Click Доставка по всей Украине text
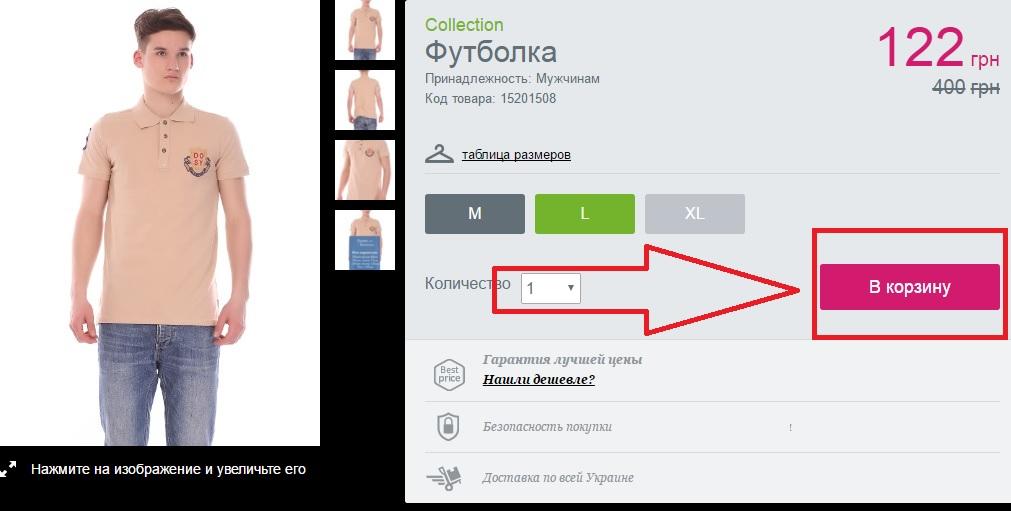The height and width of the screenshot is (511, 1011). [558, 478]
